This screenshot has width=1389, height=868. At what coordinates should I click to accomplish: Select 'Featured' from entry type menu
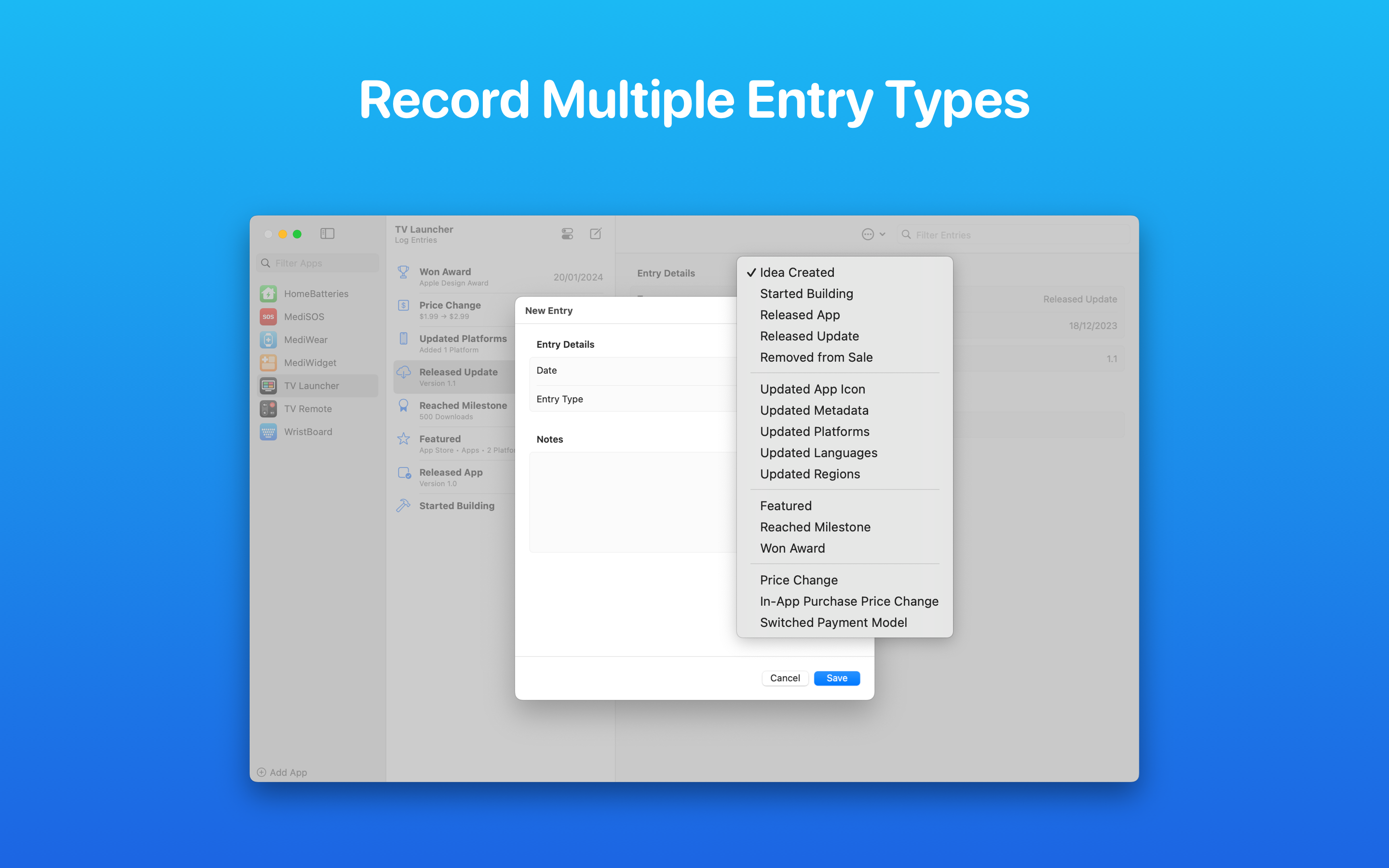coord(785,505)
